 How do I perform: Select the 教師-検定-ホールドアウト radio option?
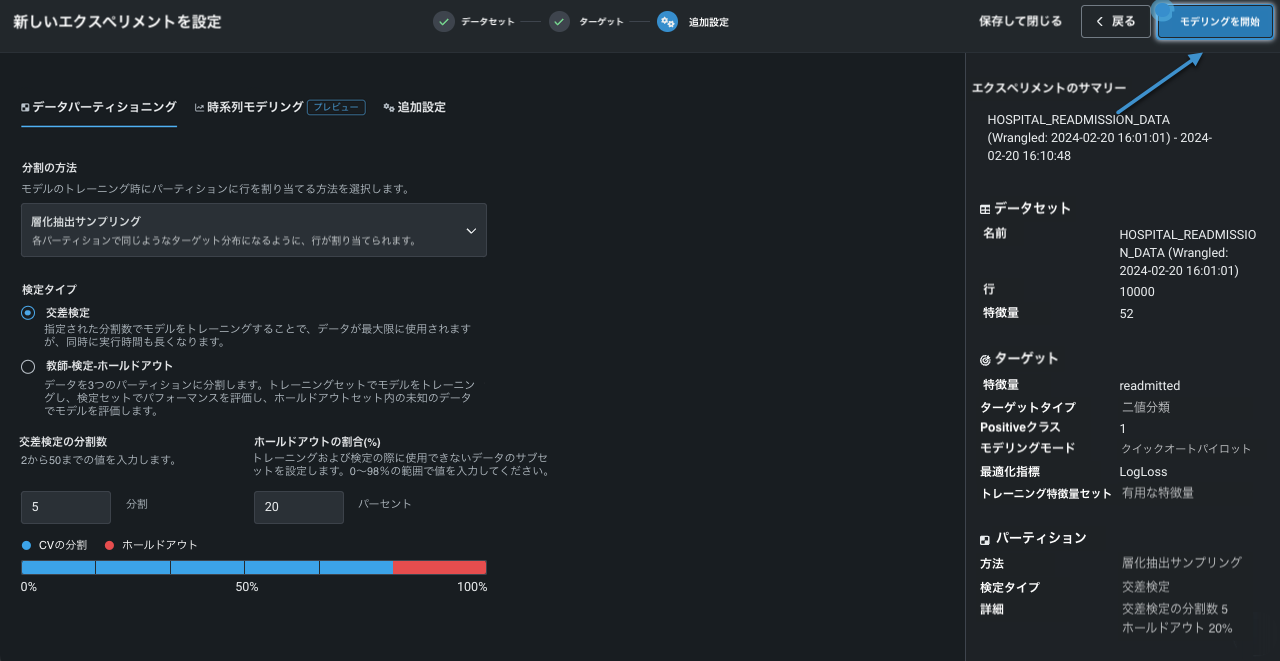point(28,367)
